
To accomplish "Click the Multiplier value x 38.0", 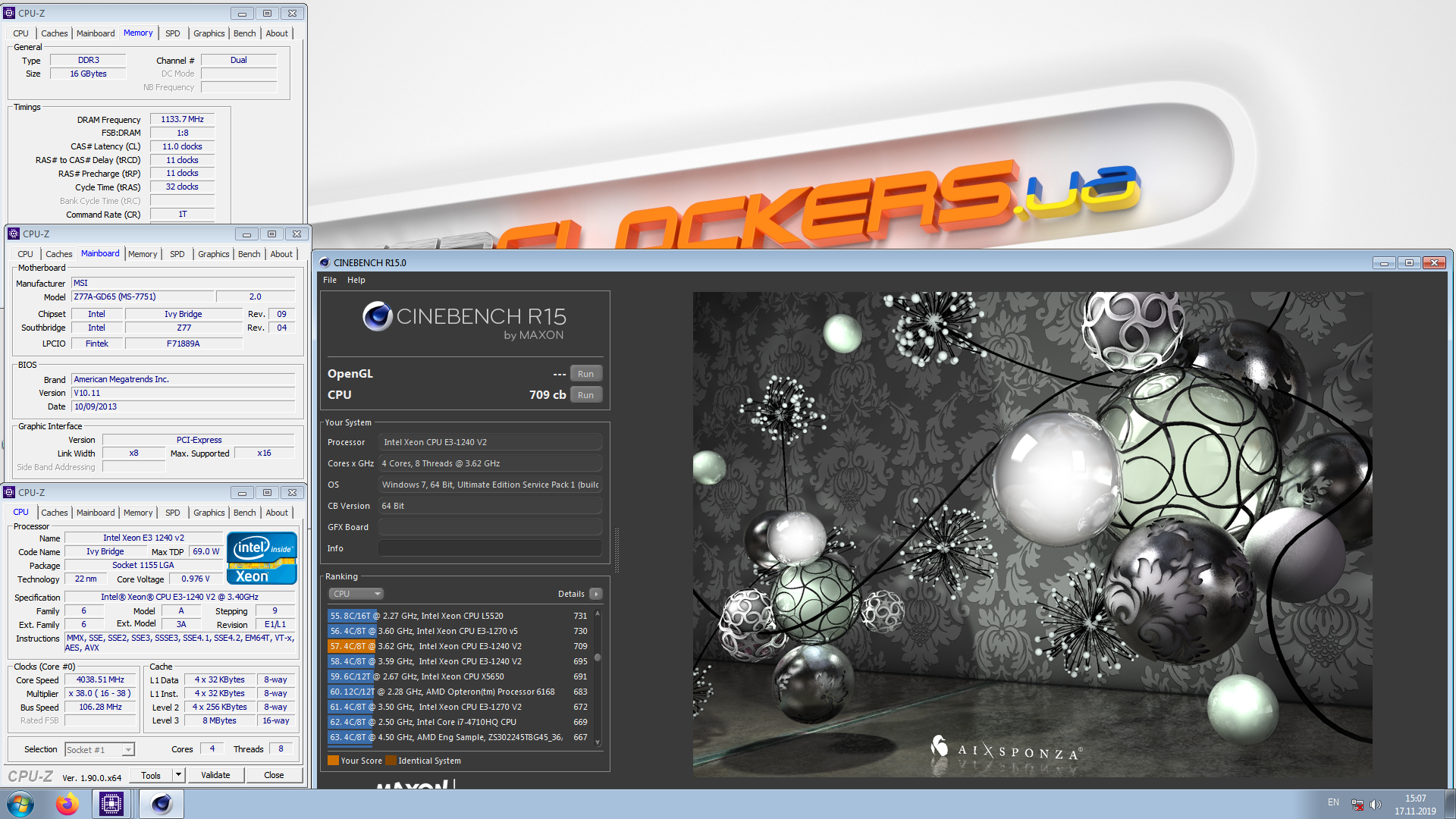I will click(100, 693).
